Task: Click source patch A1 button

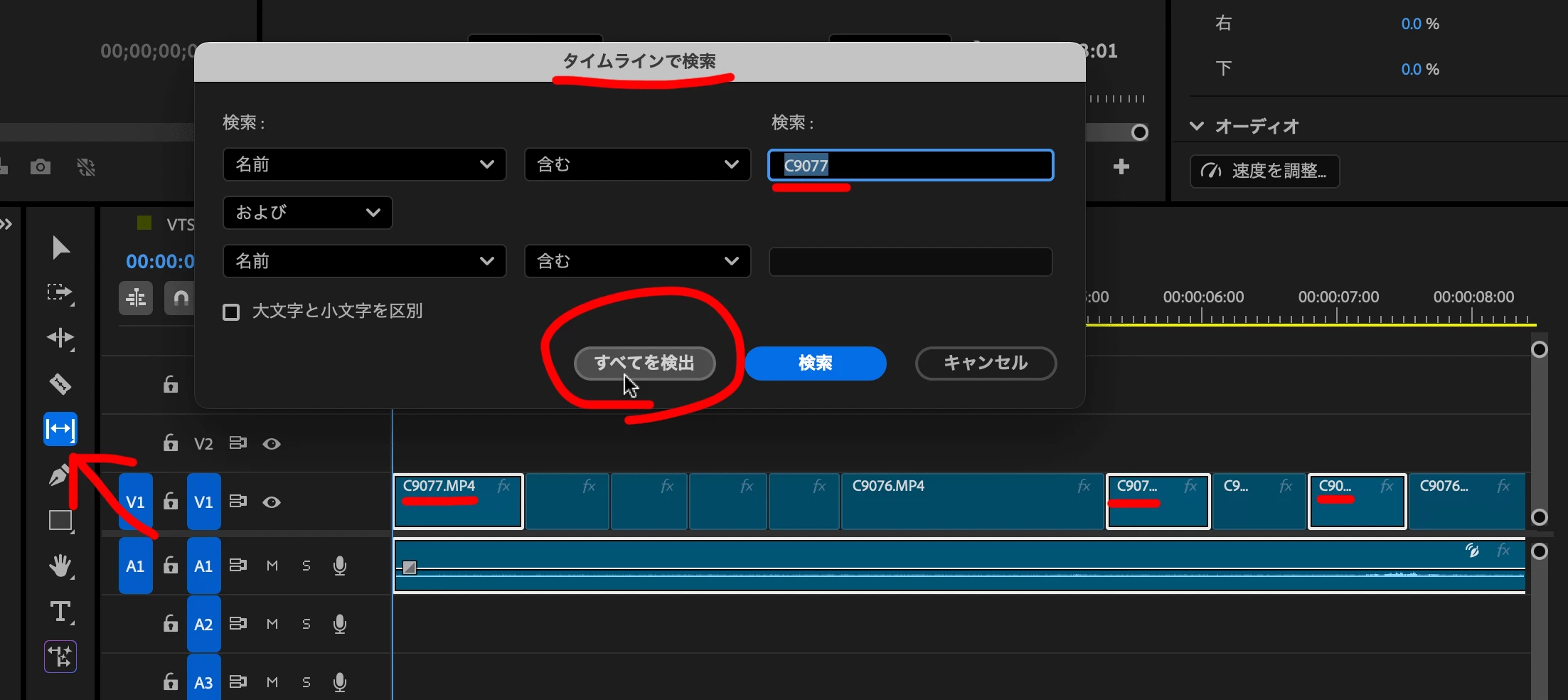Action: click(136, 566)
